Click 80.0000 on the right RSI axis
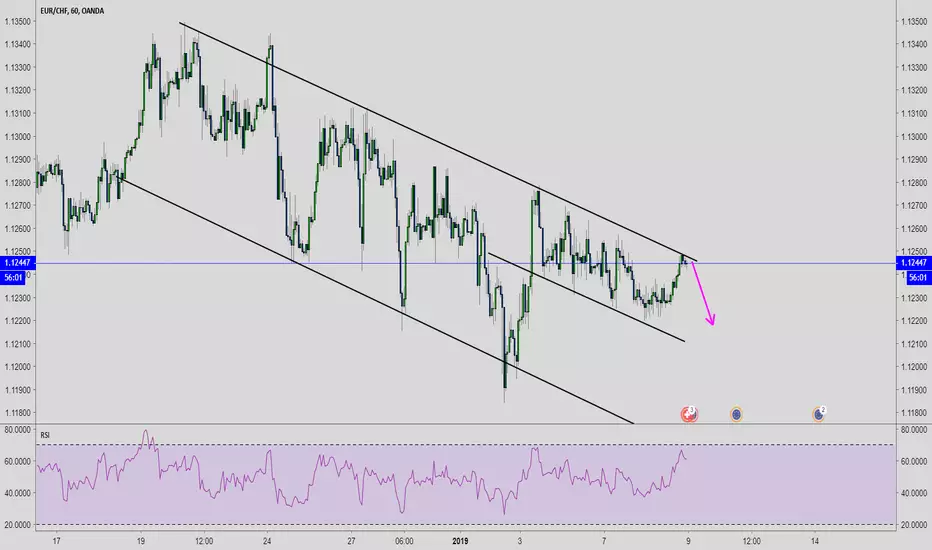This screenshot has width=932, height=550. pyautogui.click(x=914, y=429)
